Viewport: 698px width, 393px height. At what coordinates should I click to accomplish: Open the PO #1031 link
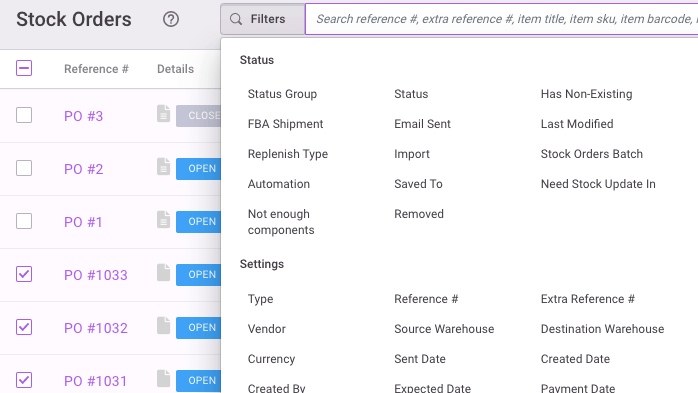(95, 381)
